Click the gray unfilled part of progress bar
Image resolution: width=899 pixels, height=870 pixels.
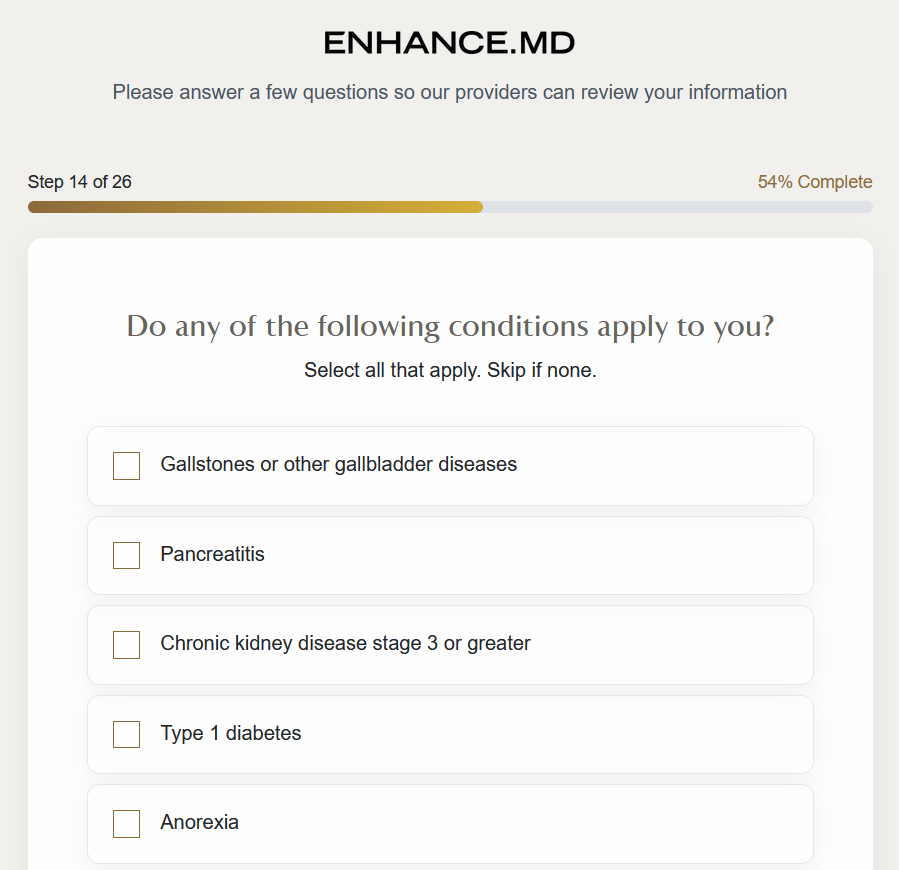[x=677, y=207]
